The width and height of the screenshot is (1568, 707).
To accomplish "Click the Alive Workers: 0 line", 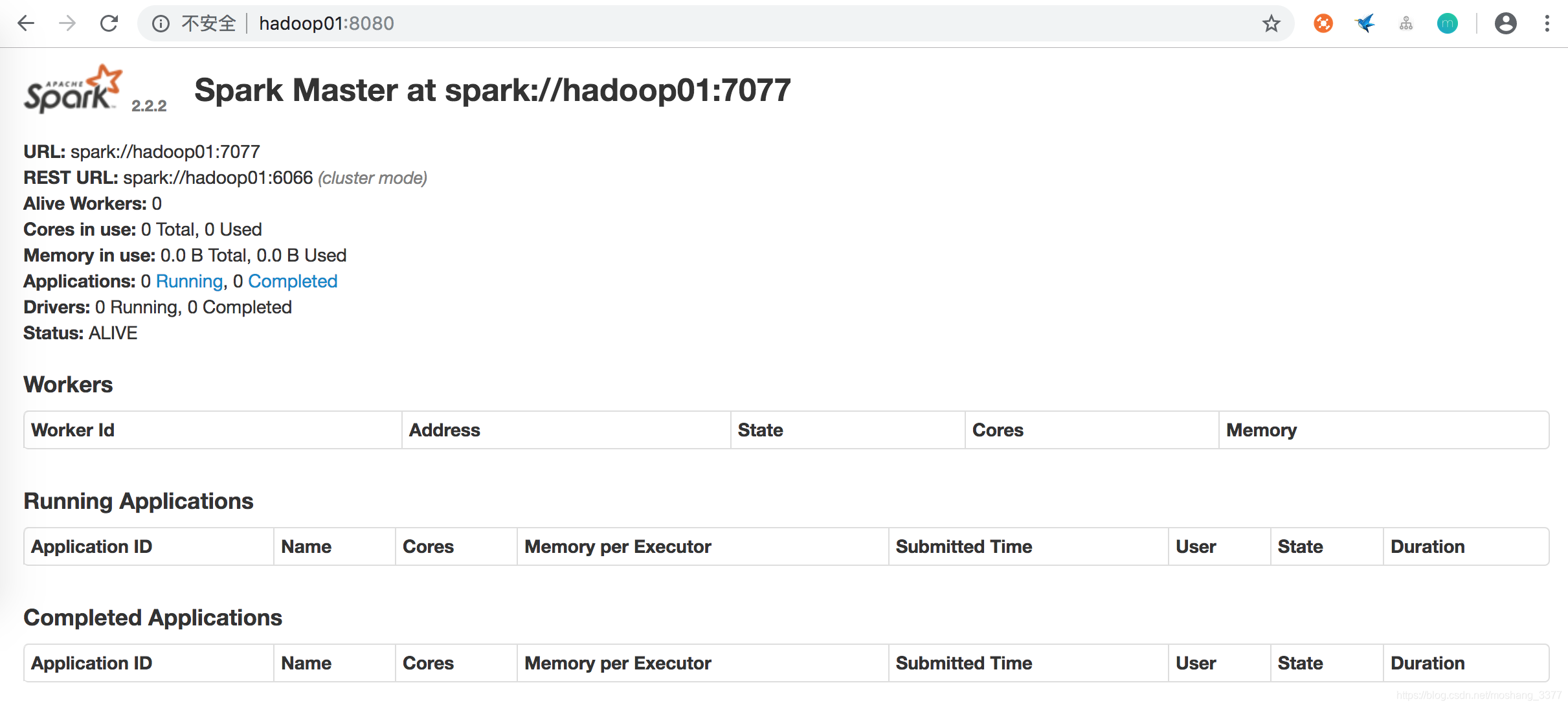I will pyautogui.click(x=93, y=203).
